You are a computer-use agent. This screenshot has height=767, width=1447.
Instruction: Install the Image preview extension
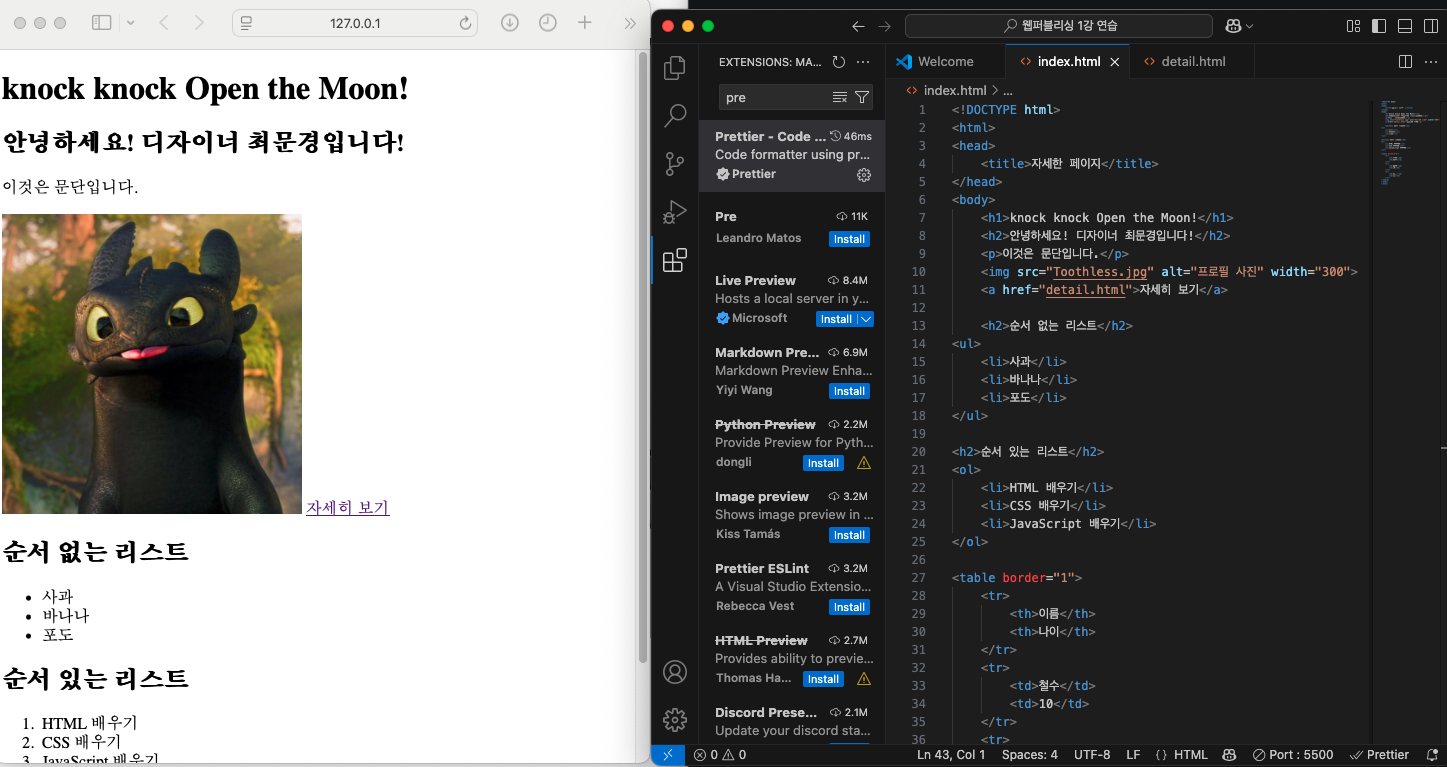pyautogui.click(x=849, y=535)
